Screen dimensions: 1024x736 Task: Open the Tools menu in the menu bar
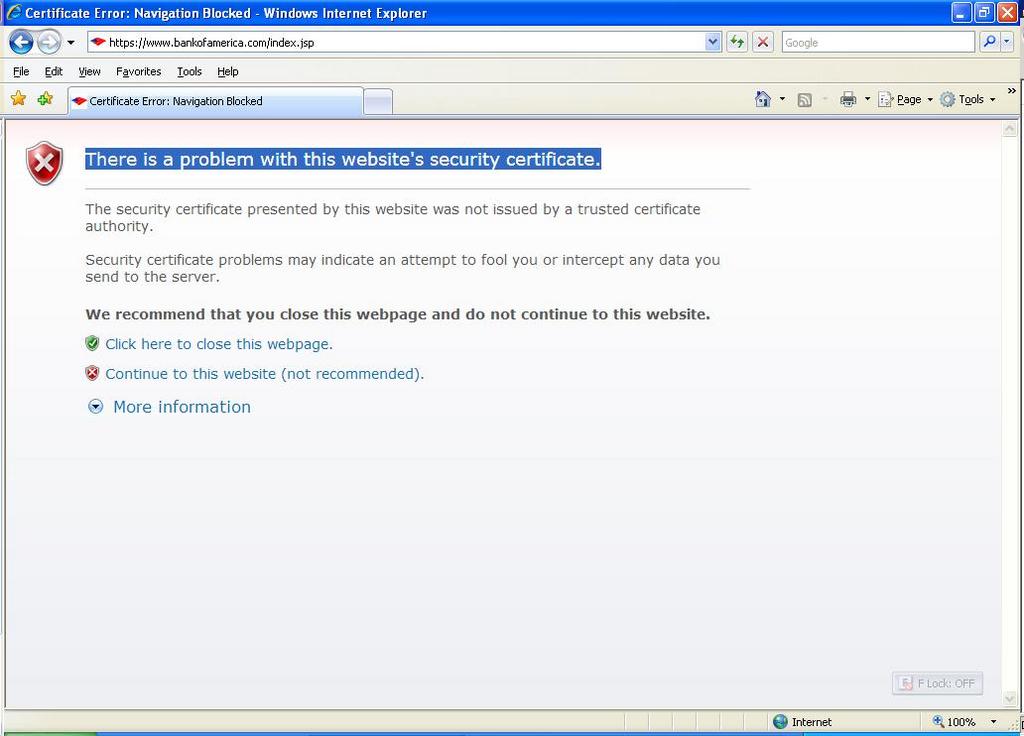click(189, 71)
